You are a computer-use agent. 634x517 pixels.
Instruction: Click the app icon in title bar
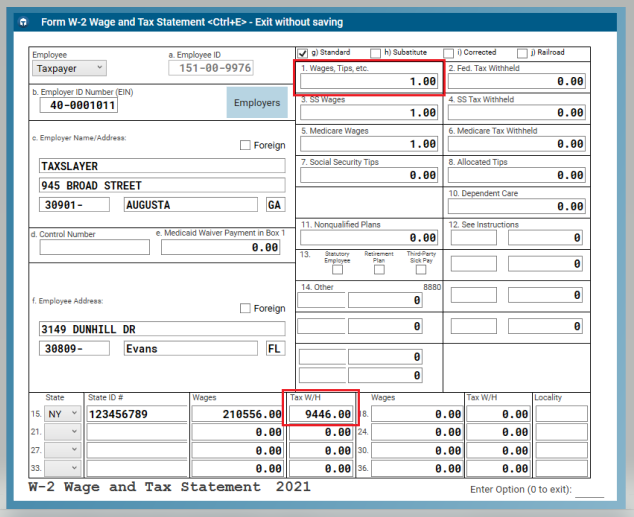tap(23, 22)
